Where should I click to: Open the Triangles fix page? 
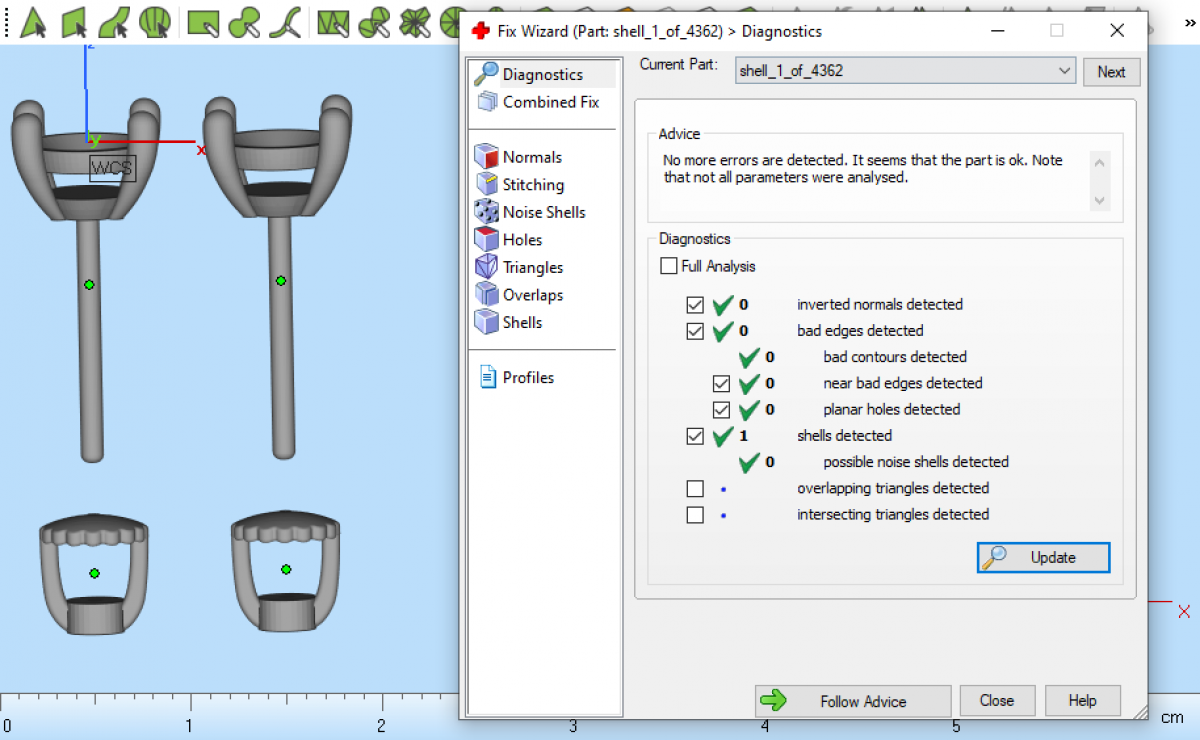coord(532,267)
